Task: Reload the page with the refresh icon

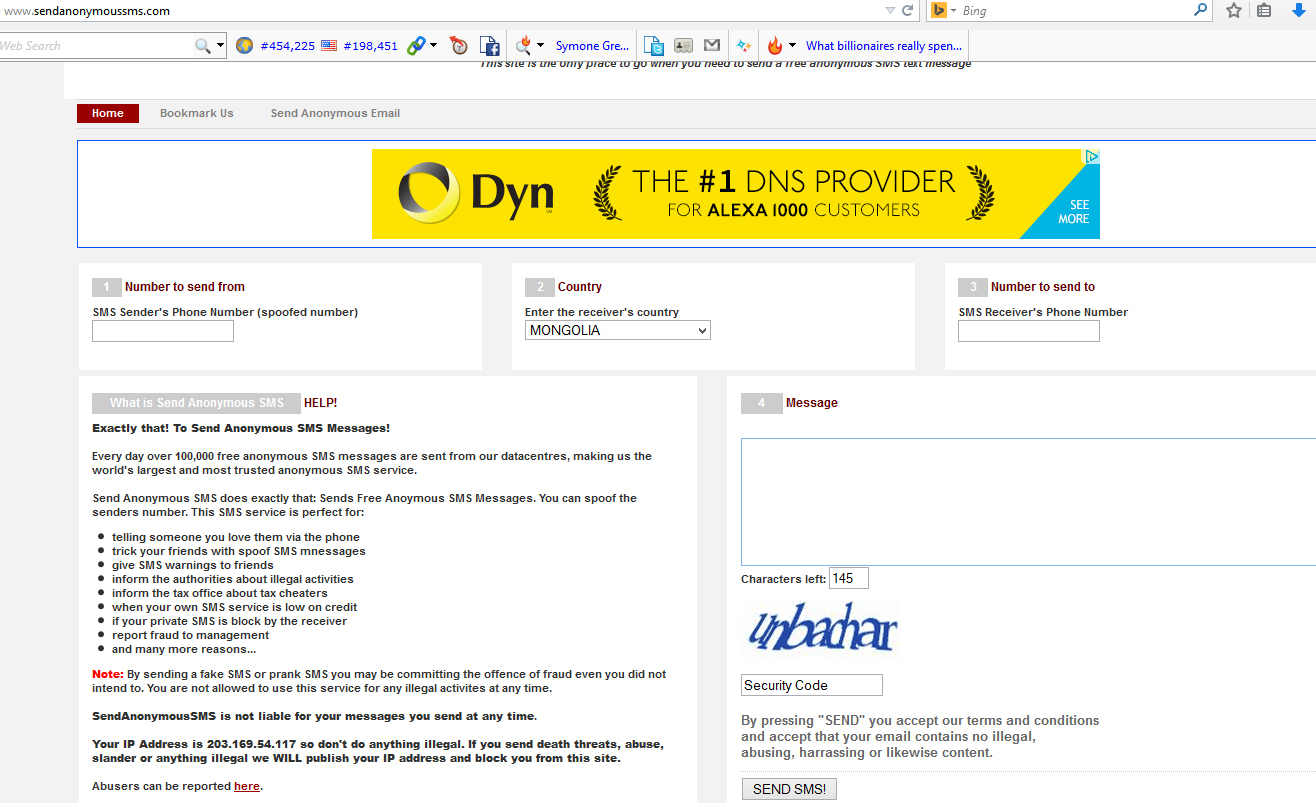Action: (x=908, y=10)
